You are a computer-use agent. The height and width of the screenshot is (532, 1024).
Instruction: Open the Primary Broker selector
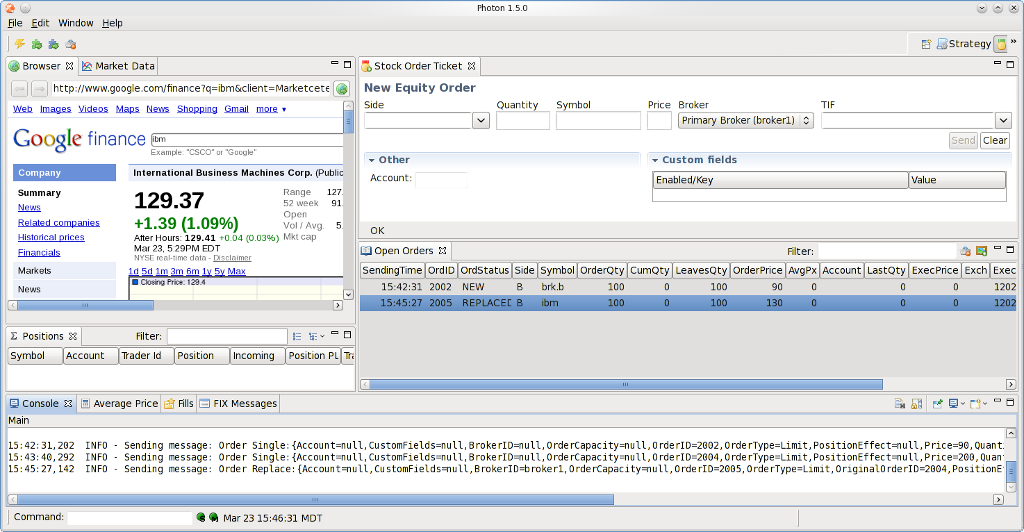pos(745,120)
